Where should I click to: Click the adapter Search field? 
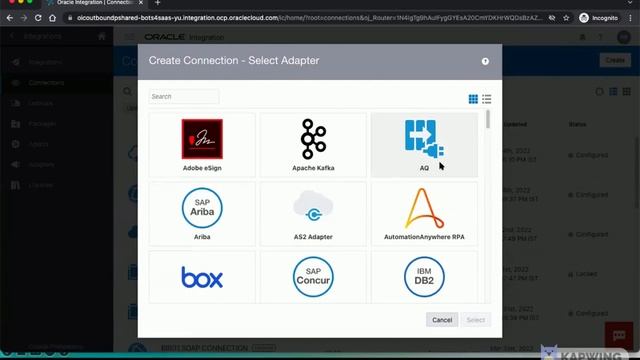click(x=184, y=97)
